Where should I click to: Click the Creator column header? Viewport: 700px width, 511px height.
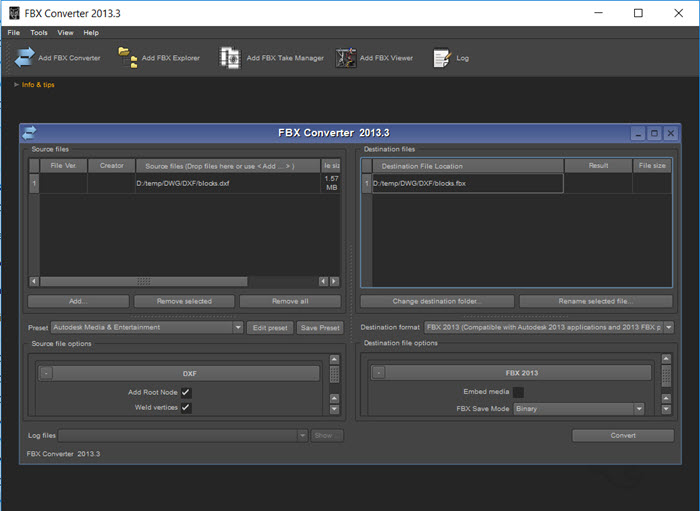[112, 166]
